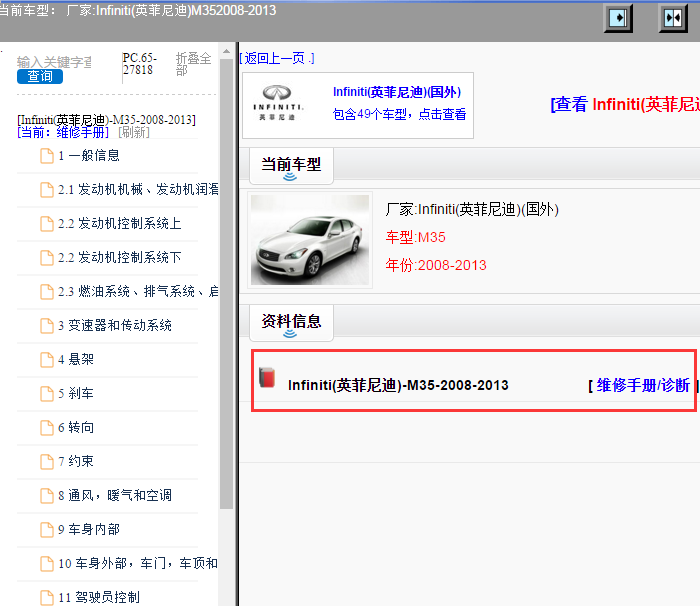Click 折叠全部 to collapse all
The height and width of the screenshot is (606, 700).
tap(193, 64)
